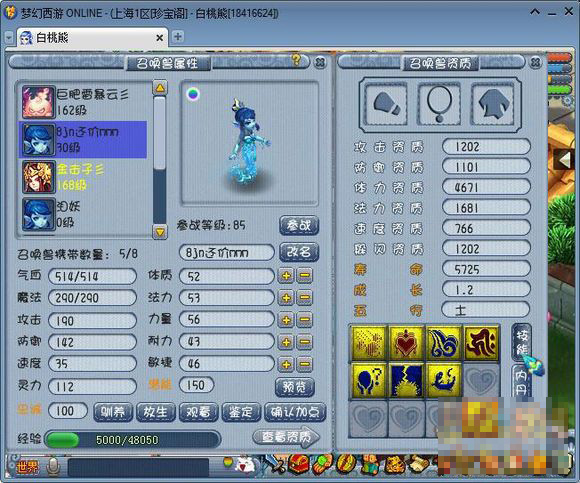Click the green robed character icon in toolbar
Image resolution: width=580 pixels, height=483 pixels.
click(x=370, y=465)
